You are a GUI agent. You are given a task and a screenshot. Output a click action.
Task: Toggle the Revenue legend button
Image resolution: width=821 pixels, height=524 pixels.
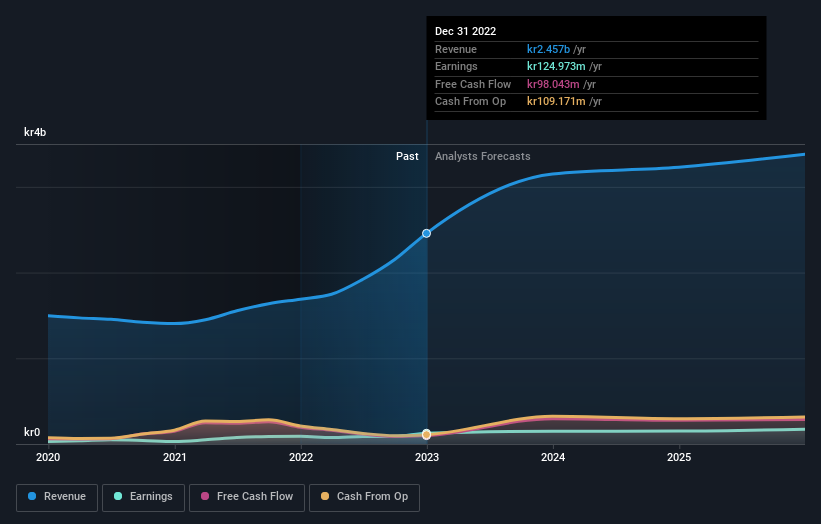tap(57, 497)
